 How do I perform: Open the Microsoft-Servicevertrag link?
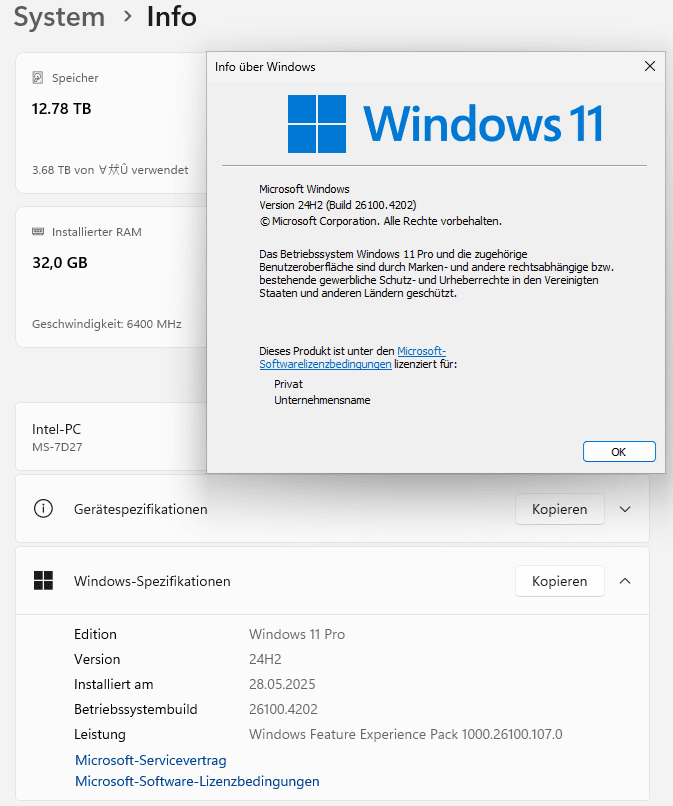[x=150, y=761]
